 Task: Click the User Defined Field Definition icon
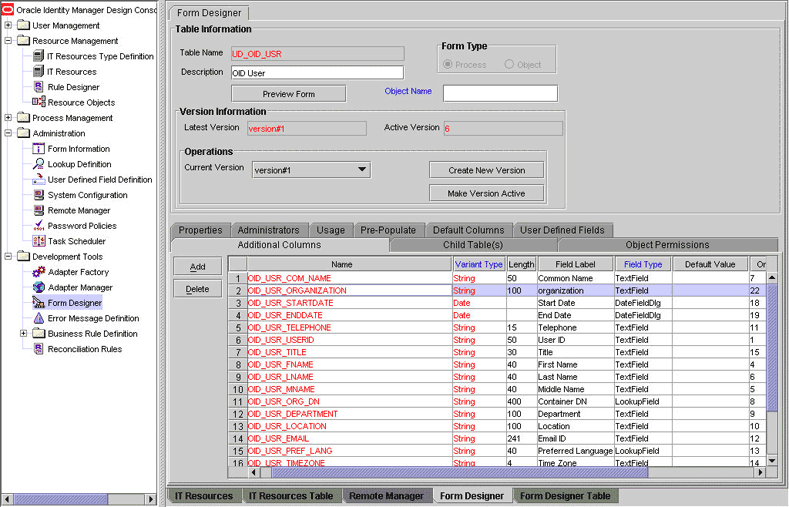point(39,179)
